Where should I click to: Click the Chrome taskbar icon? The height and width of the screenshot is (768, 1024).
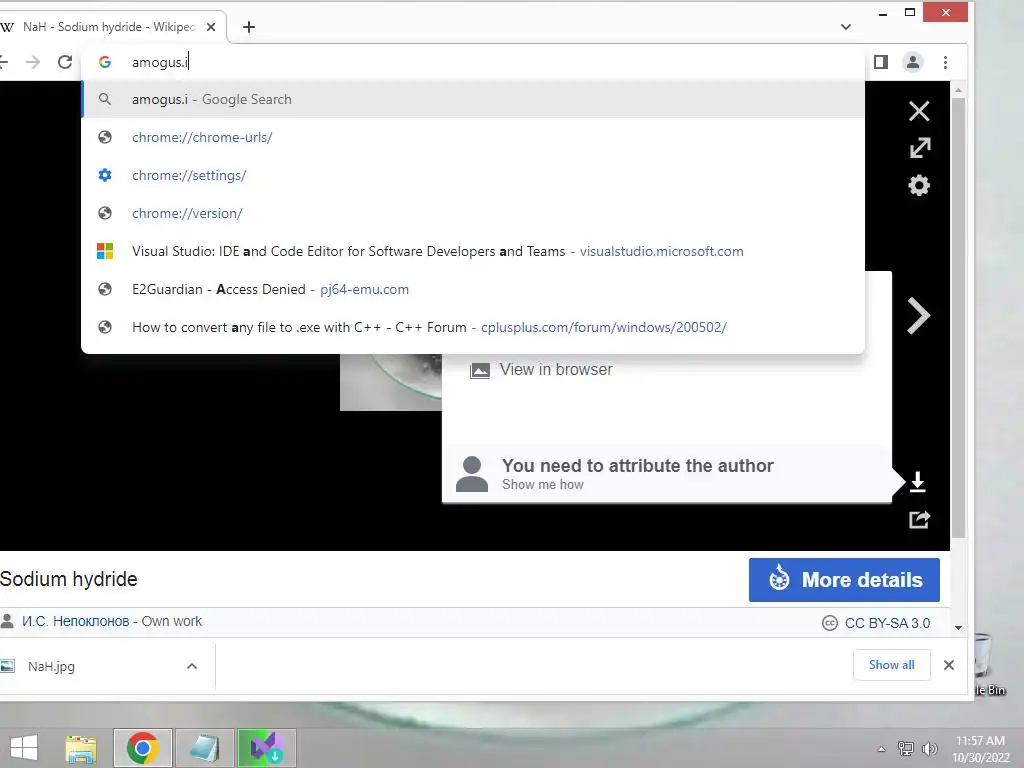[143, 748]
